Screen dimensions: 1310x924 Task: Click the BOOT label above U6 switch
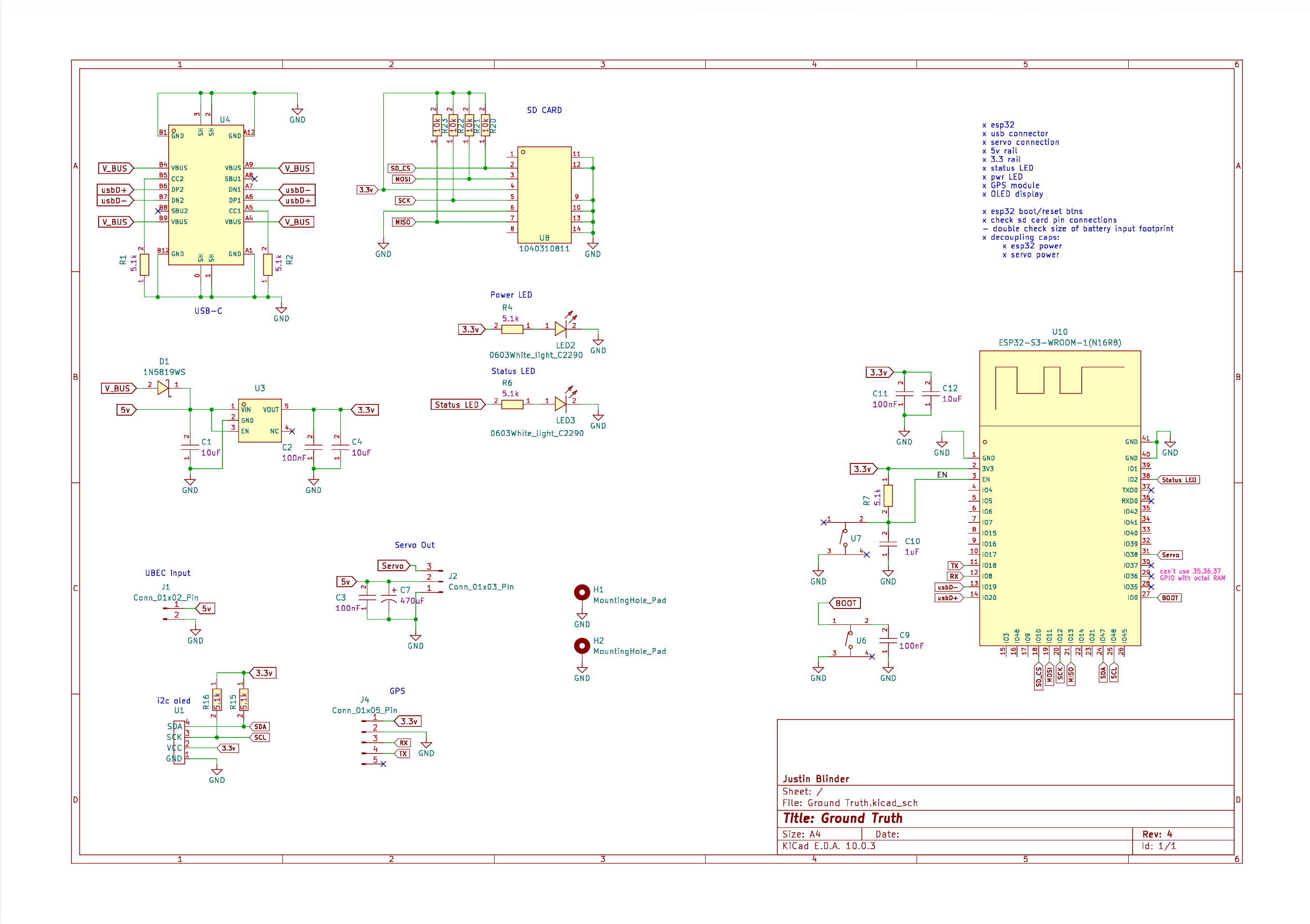pos(845,604)
